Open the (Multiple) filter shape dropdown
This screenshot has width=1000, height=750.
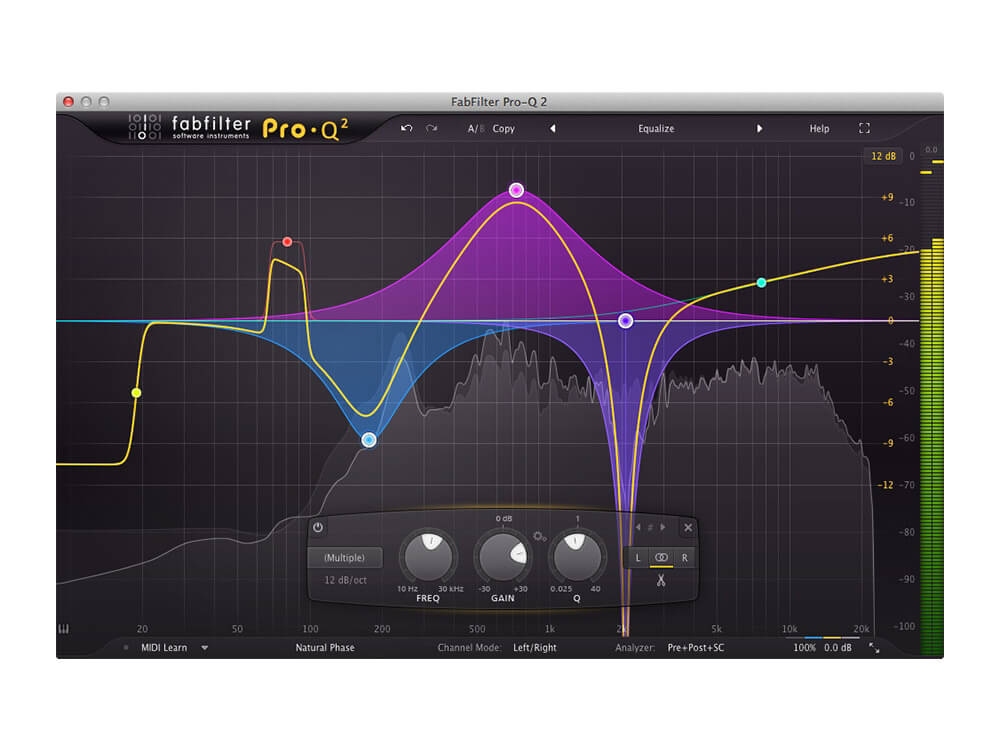point(345,557)
